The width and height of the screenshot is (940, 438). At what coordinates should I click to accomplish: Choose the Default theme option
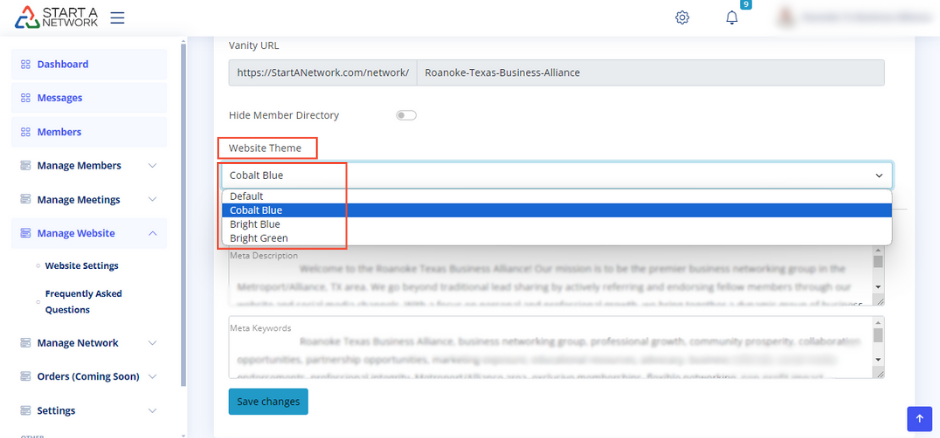(x=247, y=196)
